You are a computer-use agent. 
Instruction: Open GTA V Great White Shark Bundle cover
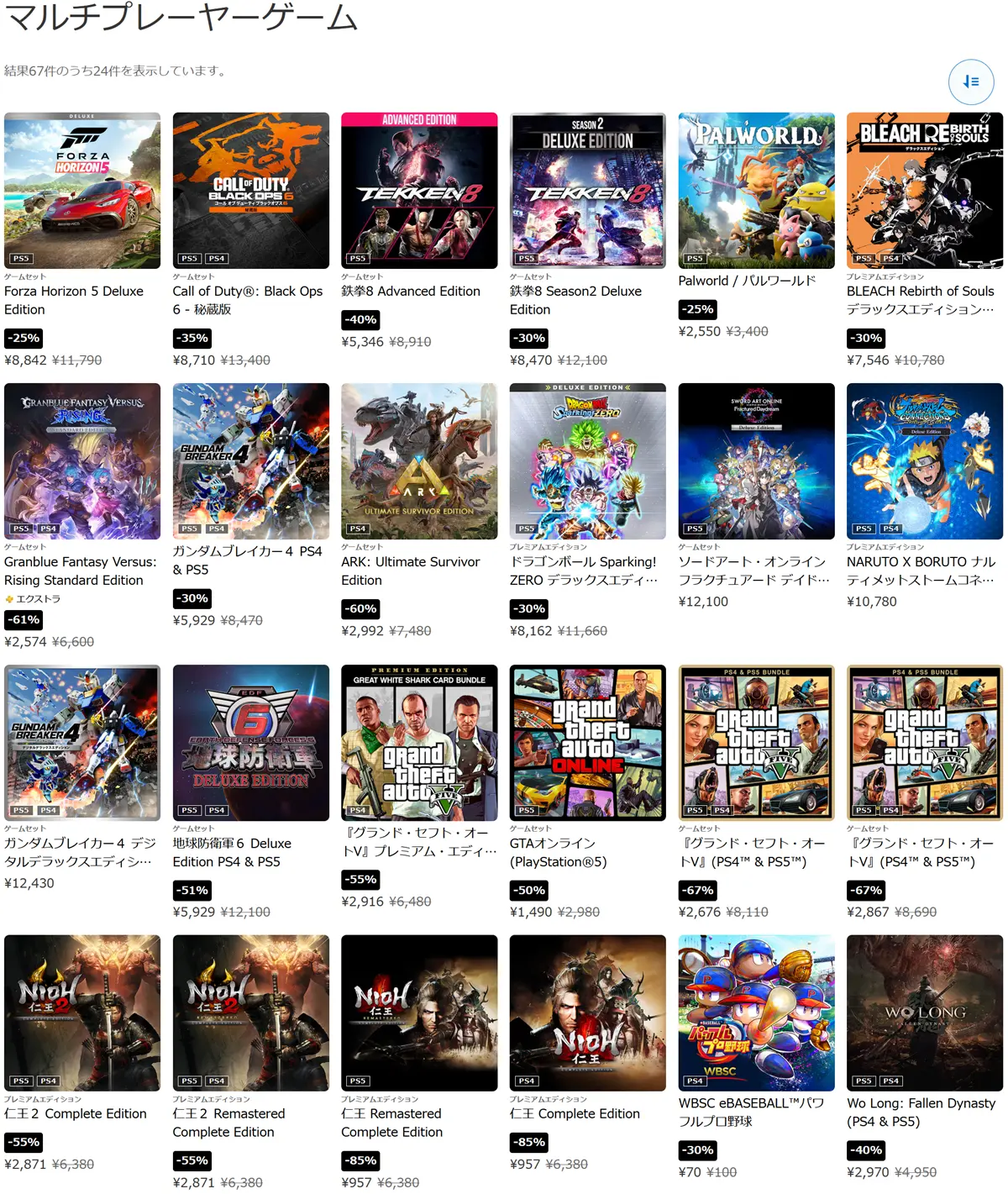point(419,743)
